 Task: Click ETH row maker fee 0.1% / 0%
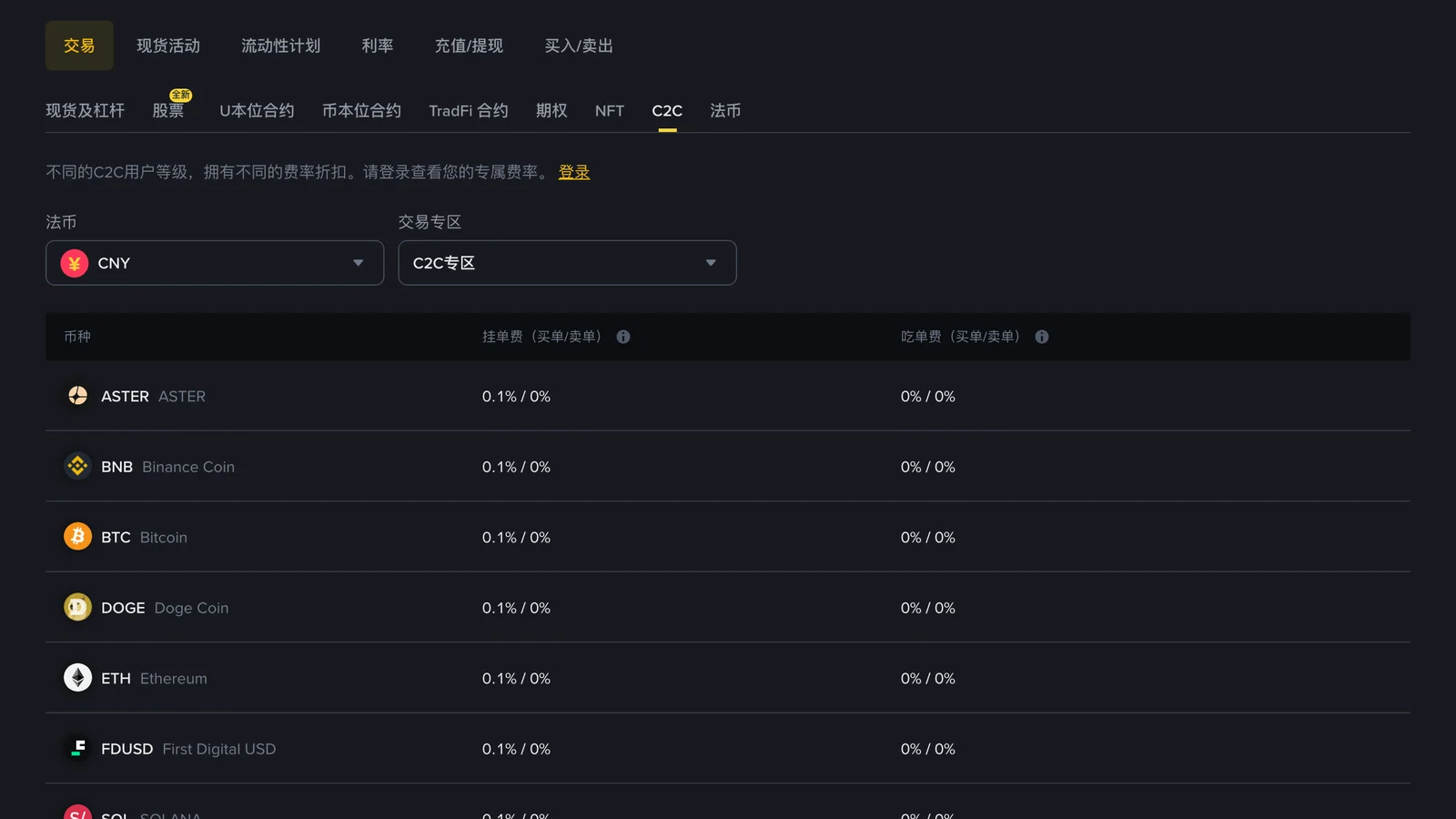pyautogui.click(x=516, y=678)
